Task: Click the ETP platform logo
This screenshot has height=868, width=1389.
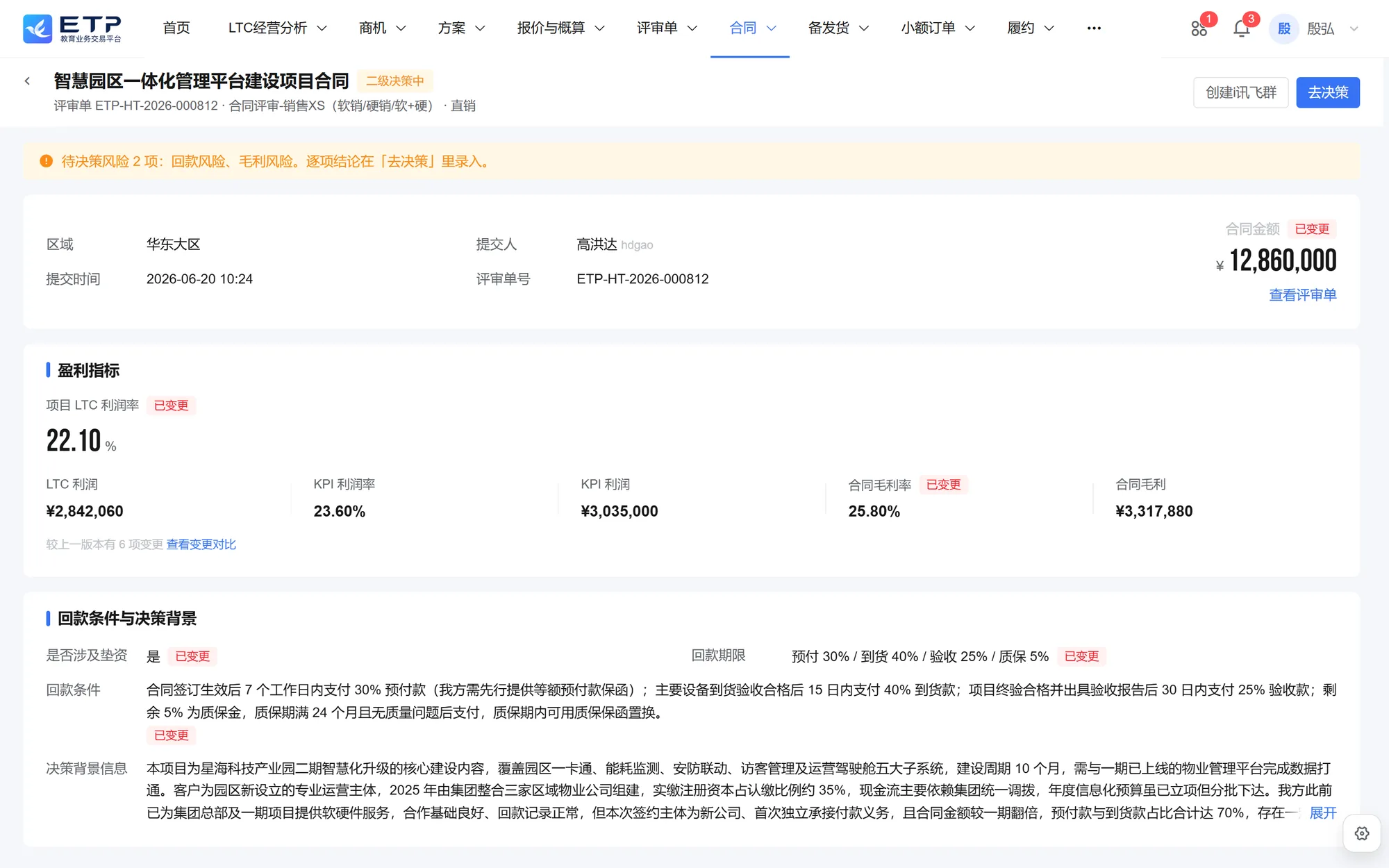Action: 72,28
